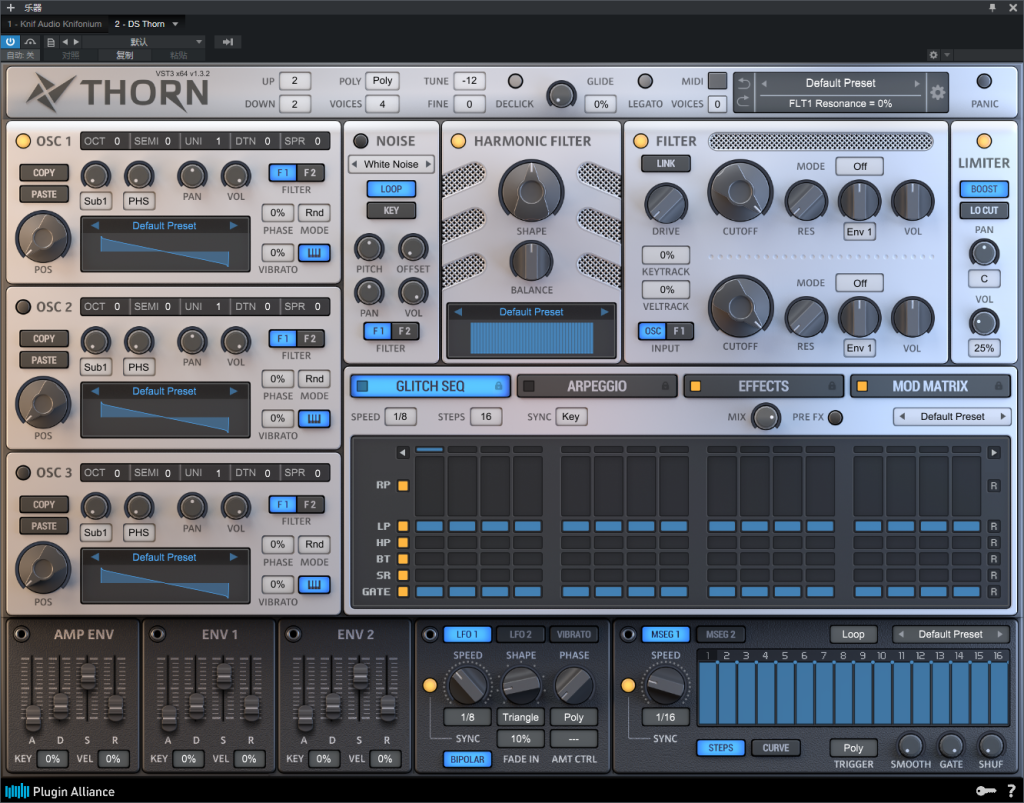Image resolution: width=1024 pixels, height=803 pixels.
Task: Click the pitch bend UP value field
Action: [x=295, y=81]
